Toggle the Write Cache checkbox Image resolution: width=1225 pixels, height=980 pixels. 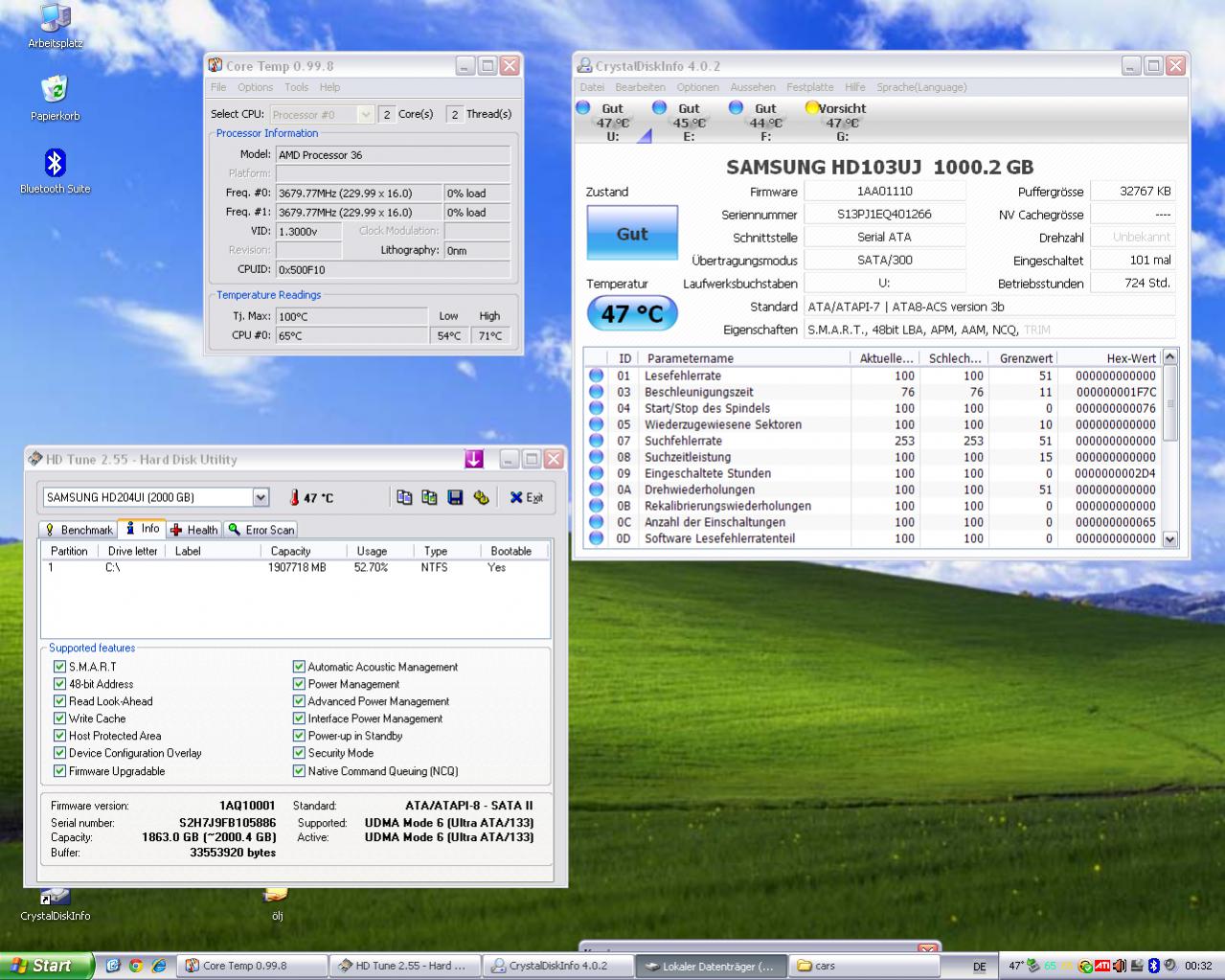coord(59,718)
